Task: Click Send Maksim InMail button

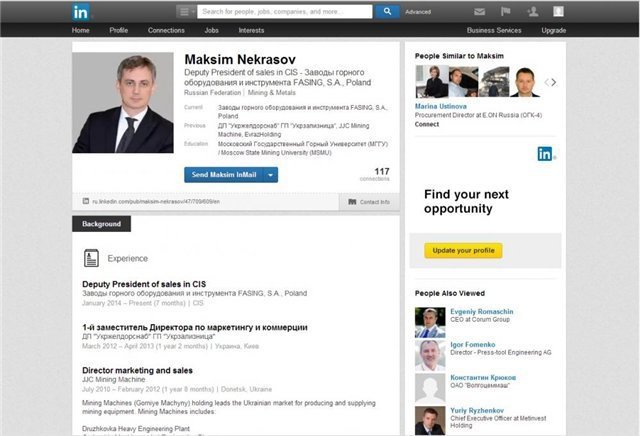Action: click(224, 175)
